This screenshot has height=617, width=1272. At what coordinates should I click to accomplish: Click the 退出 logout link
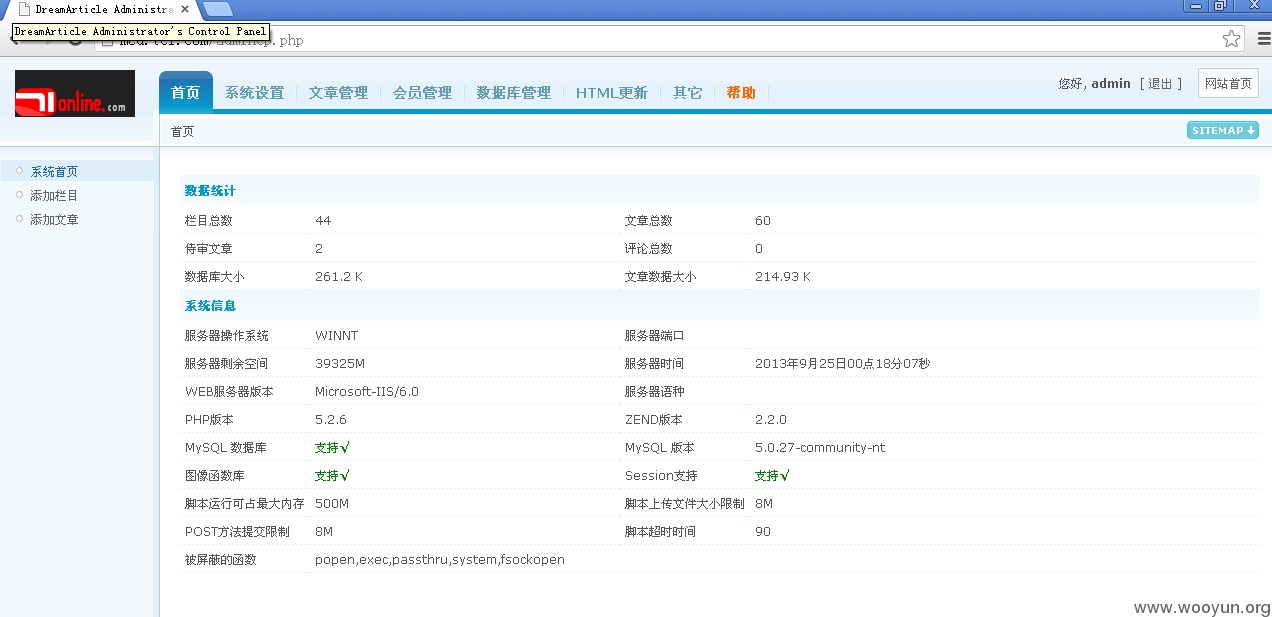point(1160,84)
